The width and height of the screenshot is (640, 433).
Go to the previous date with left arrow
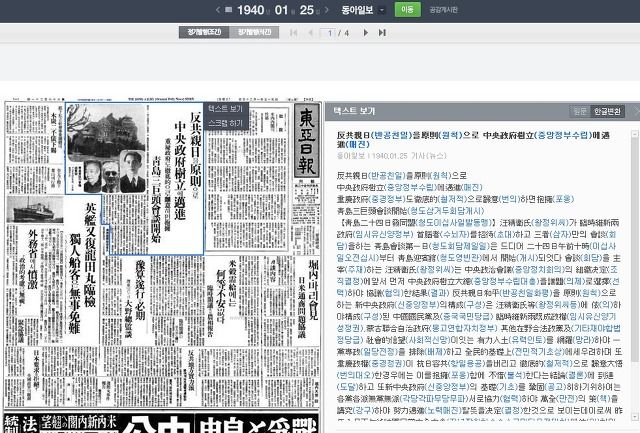click(218, 10)
